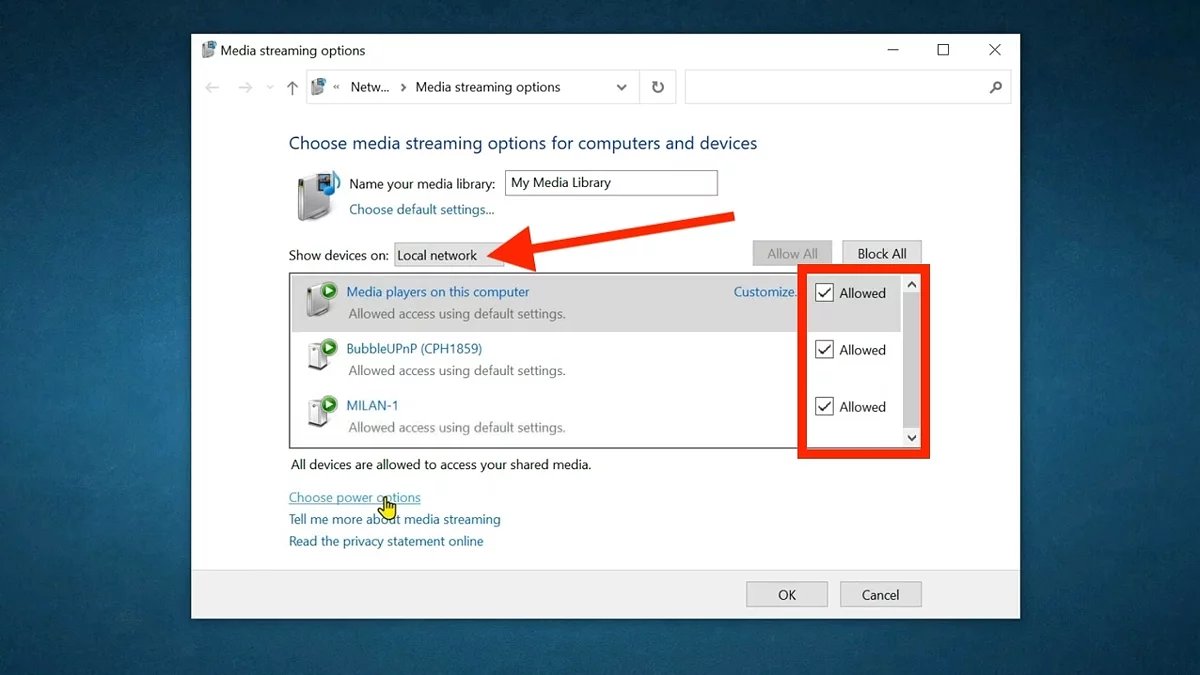Click the device list scrollbar down arrow

tap(911, 438)
